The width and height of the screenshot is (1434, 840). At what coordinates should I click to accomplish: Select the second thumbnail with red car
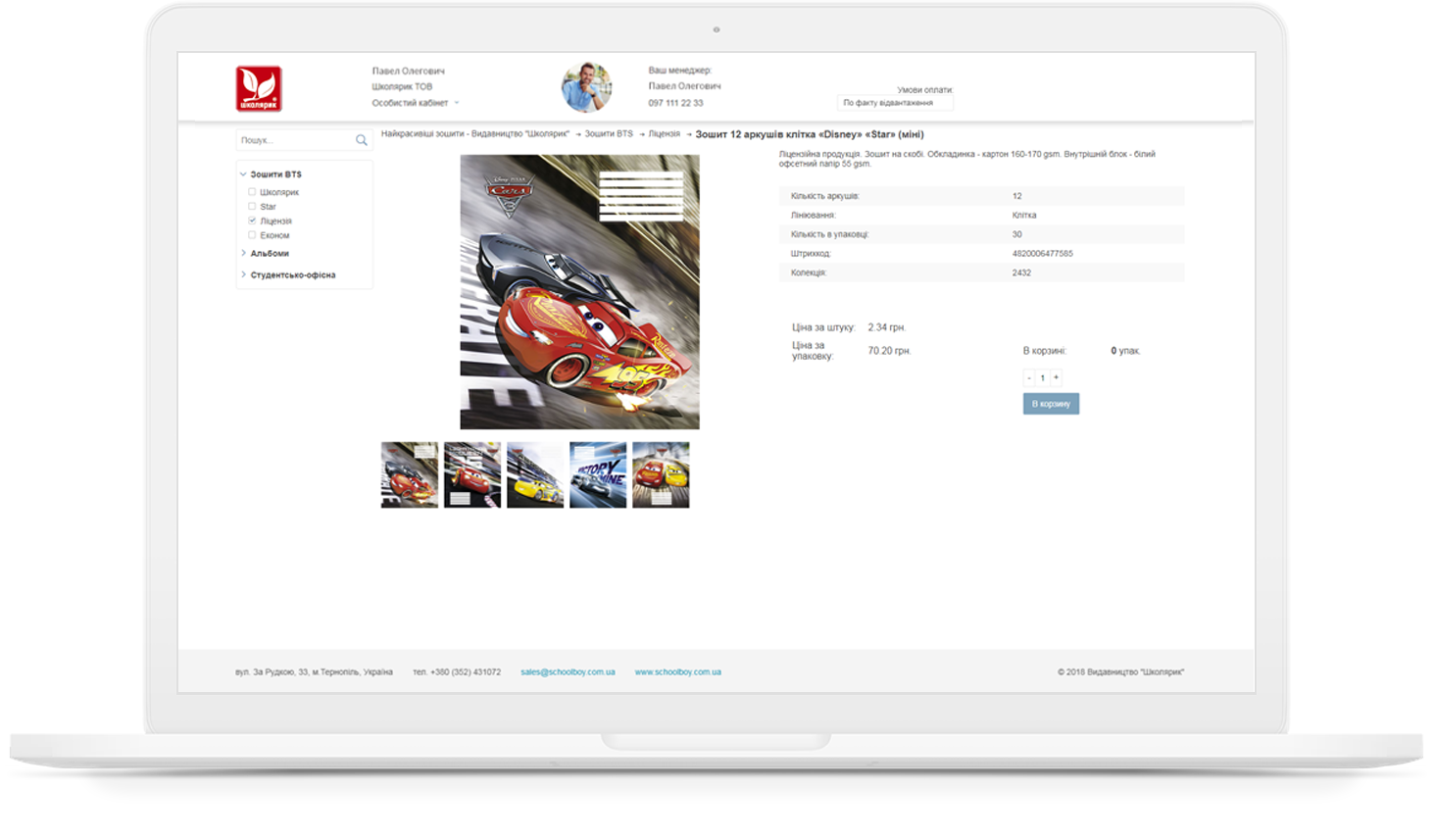click(x=472, y=474)
